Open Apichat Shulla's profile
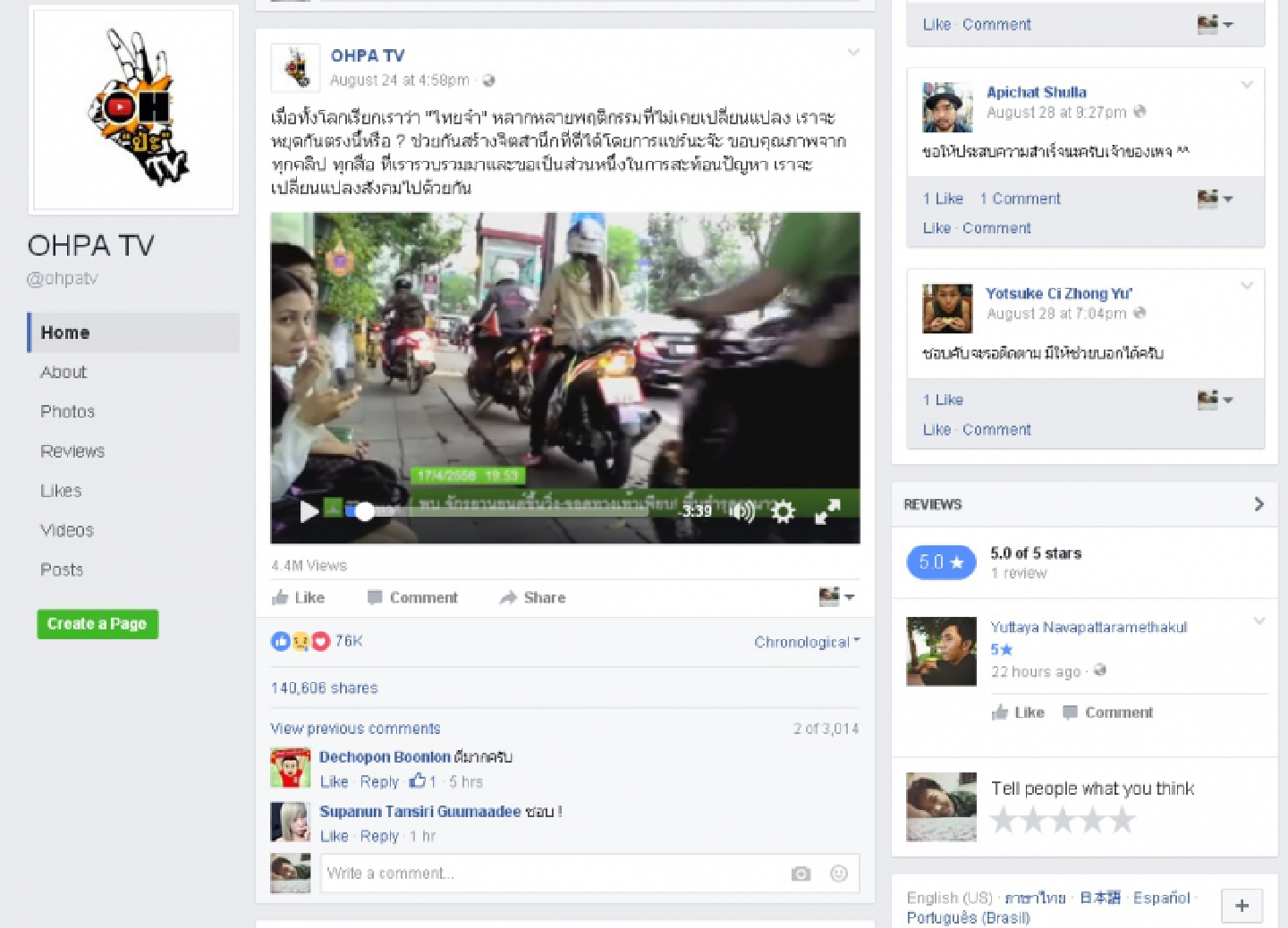 (1037, 92)
